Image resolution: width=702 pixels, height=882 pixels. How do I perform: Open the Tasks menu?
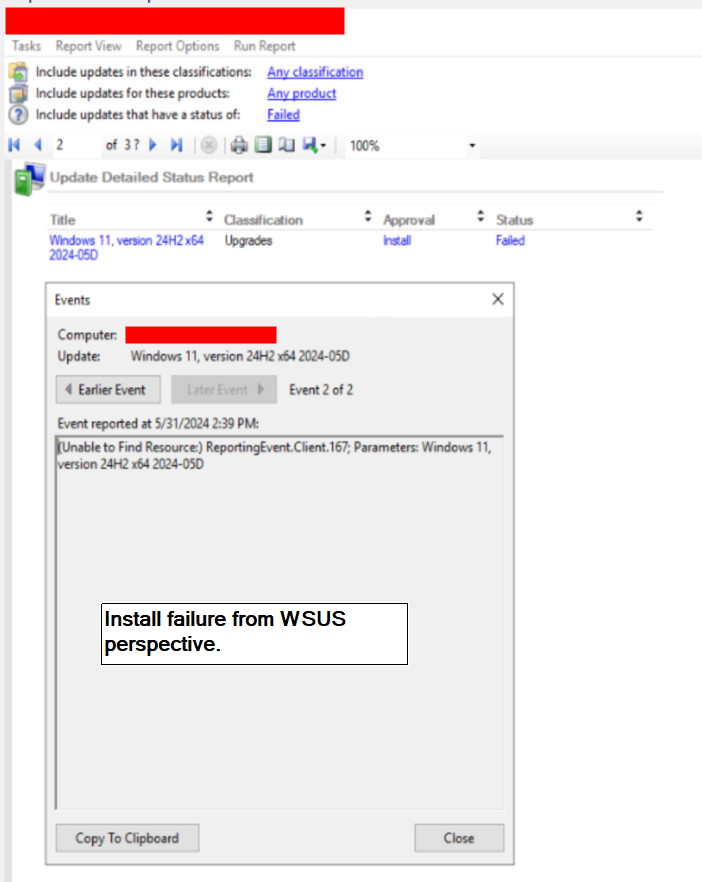(x=26, y=46)
